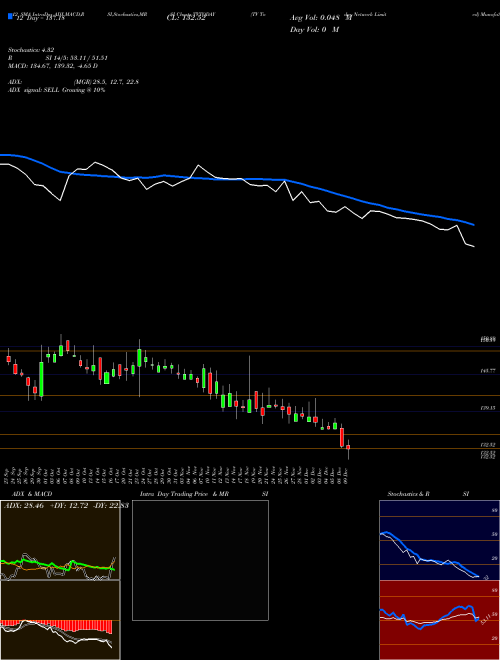The image size is (500, 660).
Task: Click the 'CL: 132.52' close value
Action: 186,18
